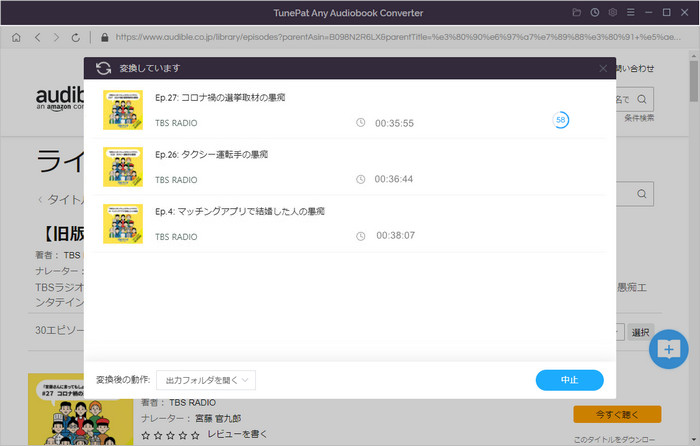Click the blue add-to-list floating button
This screenshot has height=446, width=700.
[x=668, y=349]
